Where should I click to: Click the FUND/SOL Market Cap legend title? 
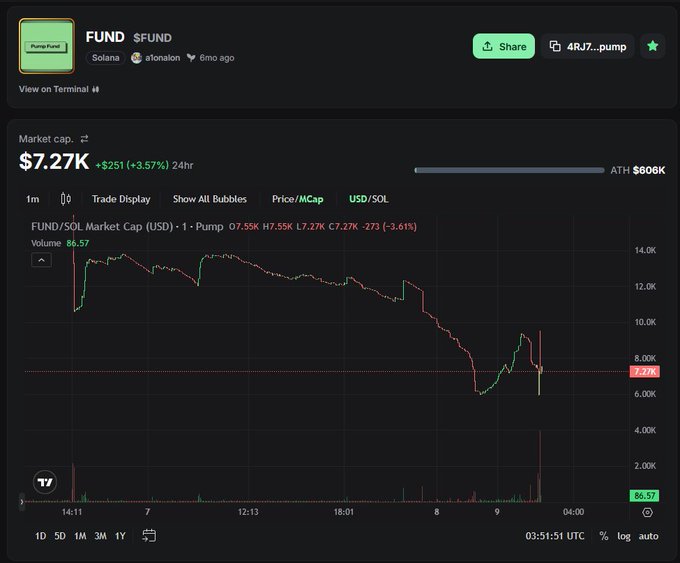(x=127, y=226)
